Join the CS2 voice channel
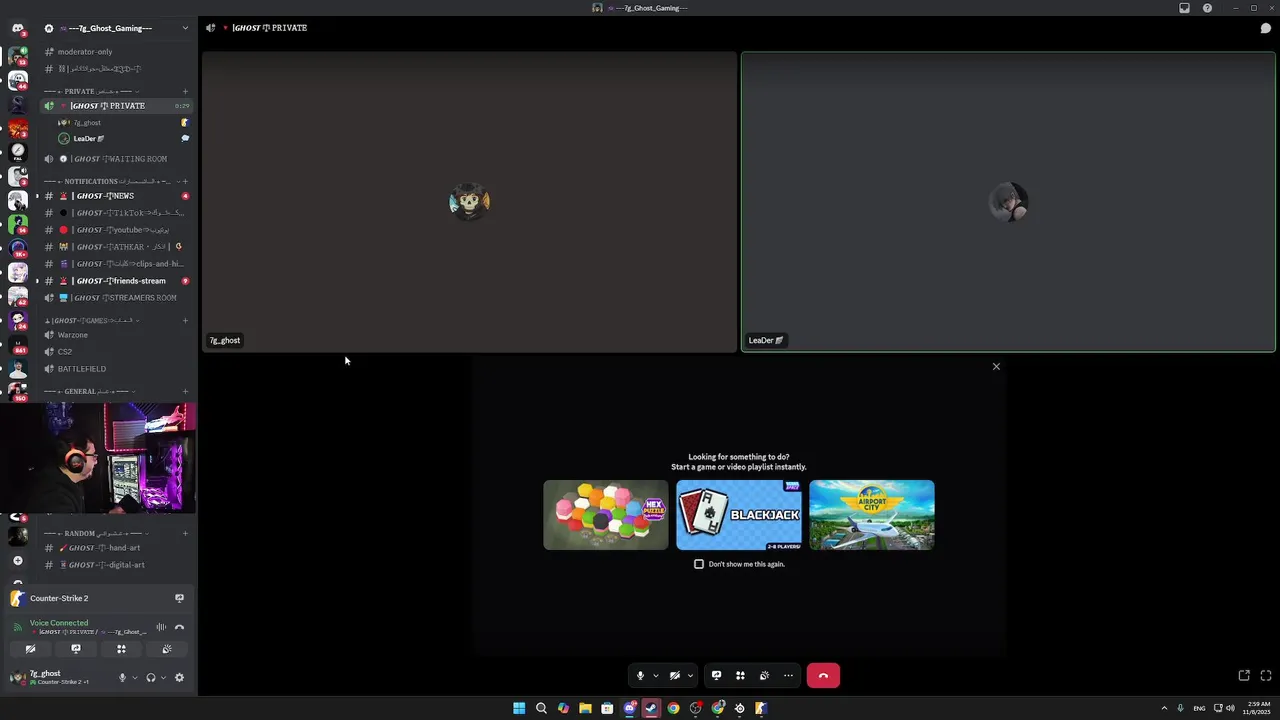Screen dimensions: 1280x720 [x=116, y=352]
